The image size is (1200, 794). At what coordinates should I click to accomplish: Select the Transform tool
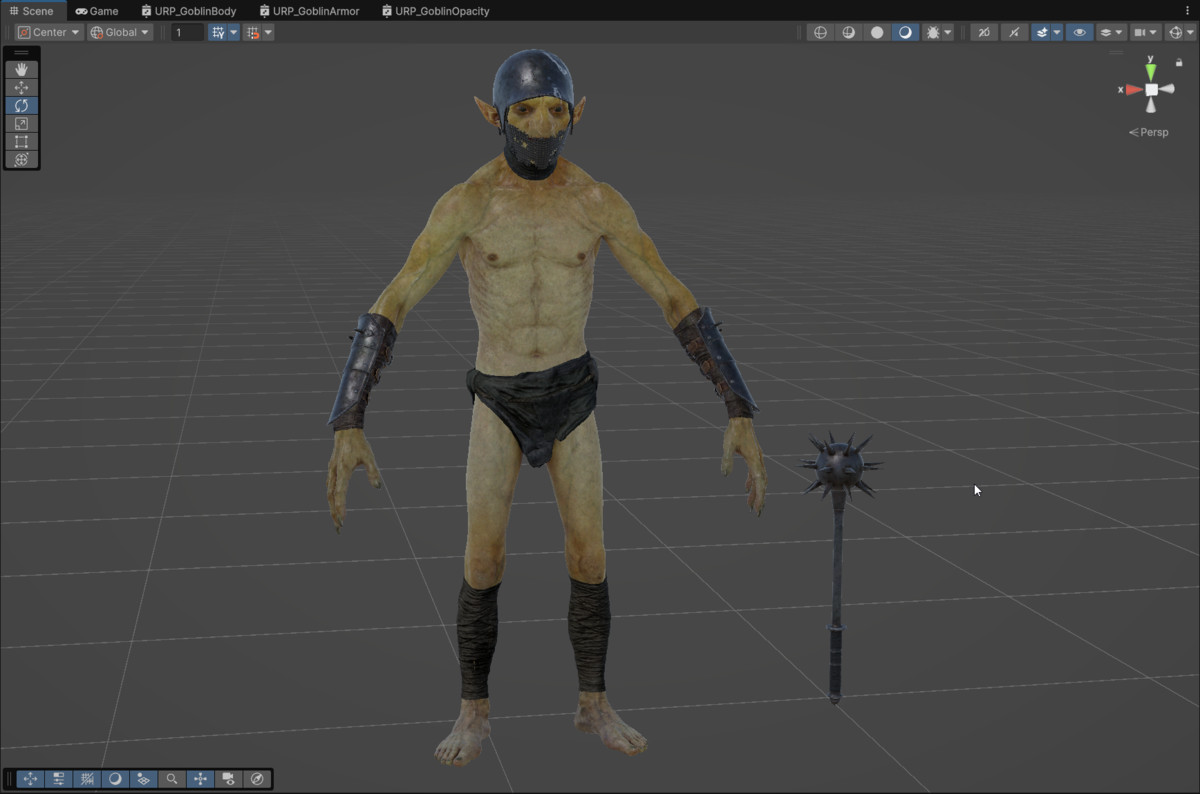tap(21, 159)
